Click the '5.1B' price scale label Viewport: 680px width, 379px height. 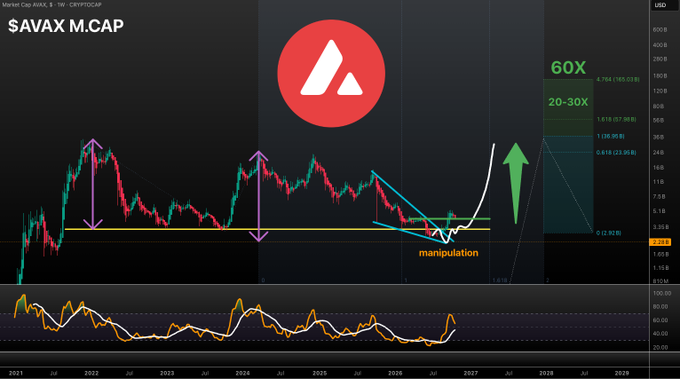pyautogui.click(x=659, y=211)
